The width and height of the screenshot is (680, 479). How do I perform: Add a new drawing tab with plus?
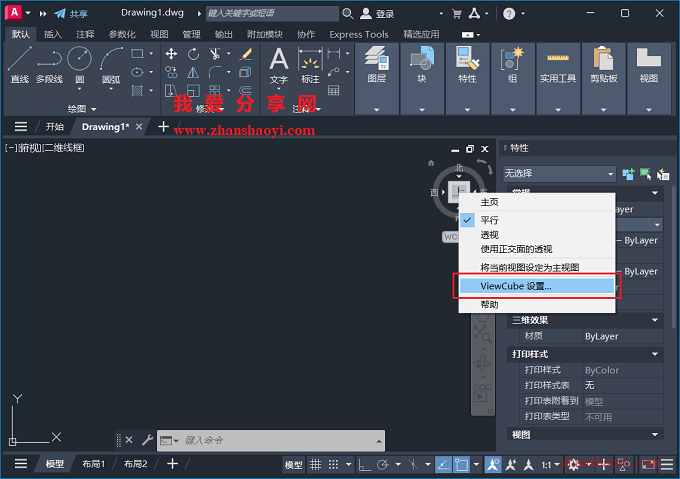click(x=163, y=127)
